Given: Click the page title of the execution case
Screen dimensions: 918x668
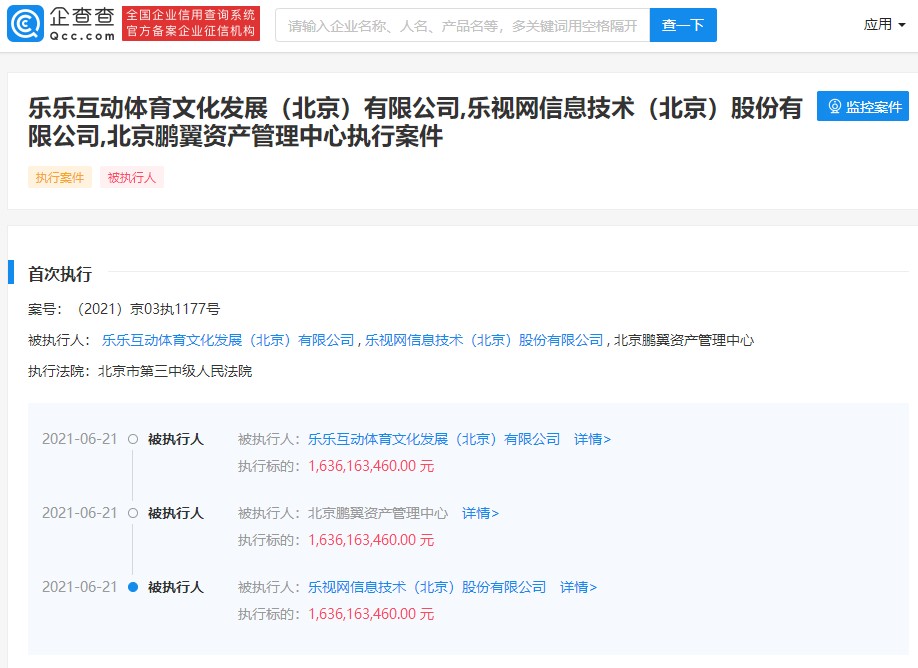Looking at the screenshot, I should click(x=415, y=122).
